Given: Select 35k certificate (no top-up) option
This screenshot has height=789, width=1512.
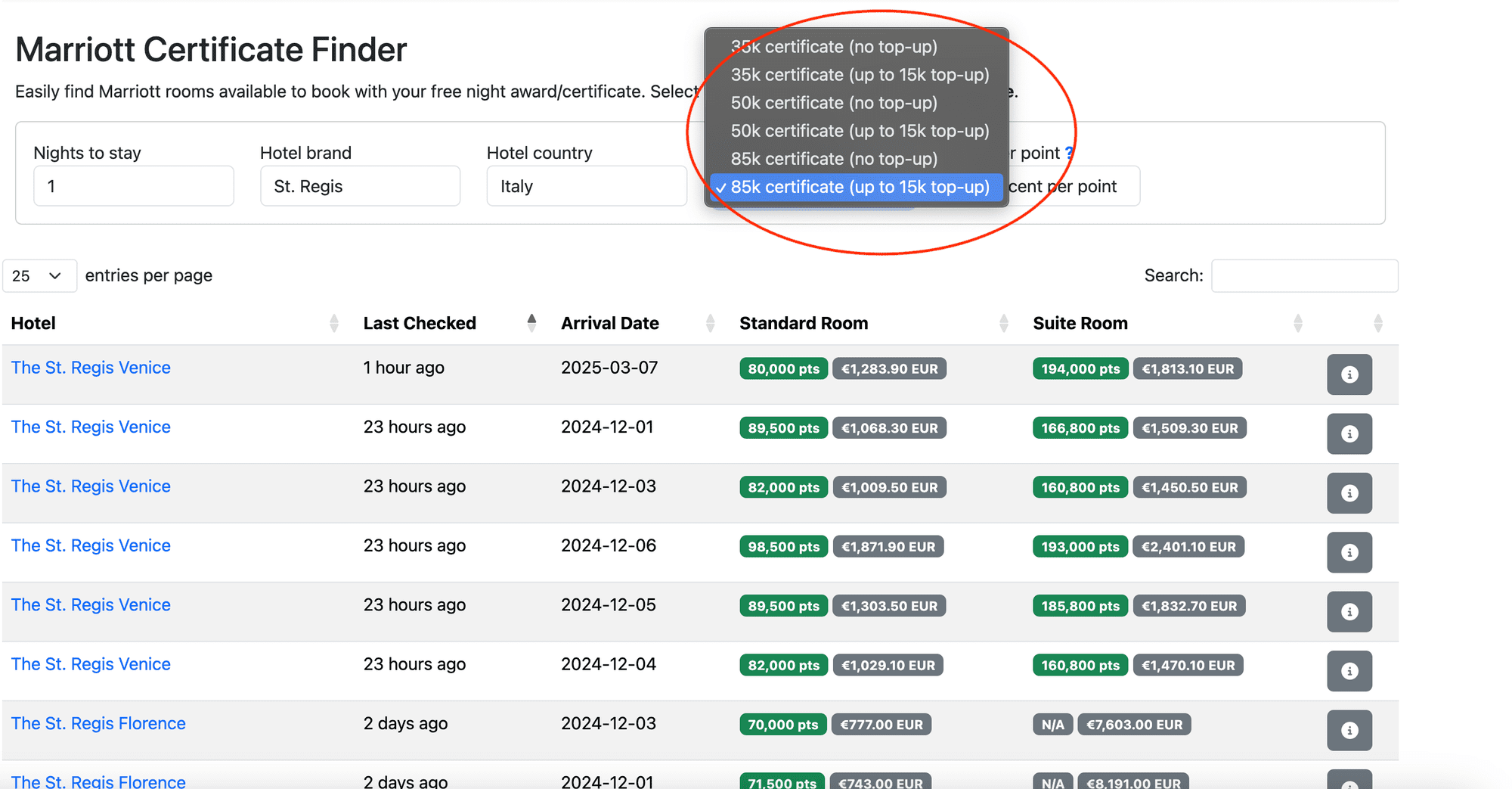Looking at the screenshot, I should pyautogui.click(x=857, y=47).
